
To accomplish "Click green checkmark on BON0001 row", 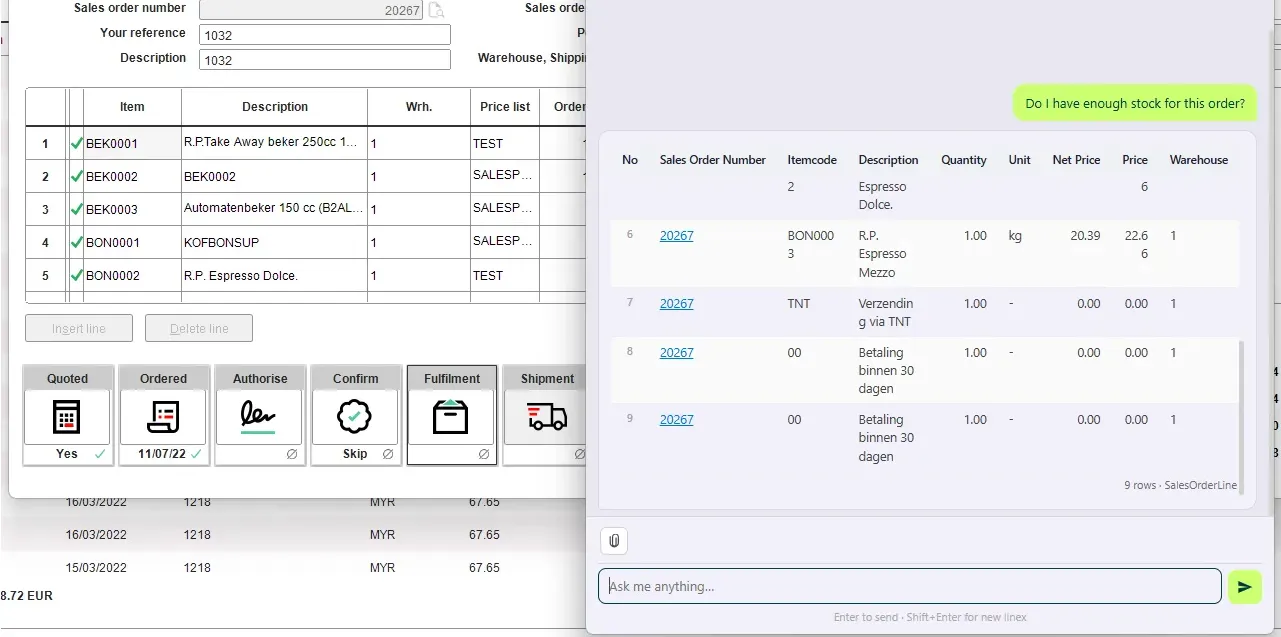I will [77, 242].
